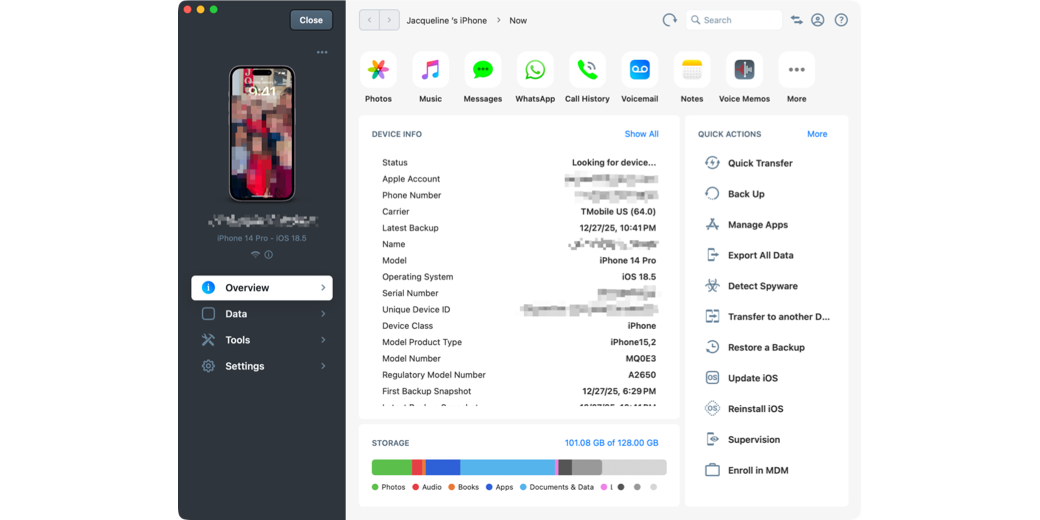The image size is (1040, 520).
Task: Expand the Tools sidebar section
Action: 262,340
